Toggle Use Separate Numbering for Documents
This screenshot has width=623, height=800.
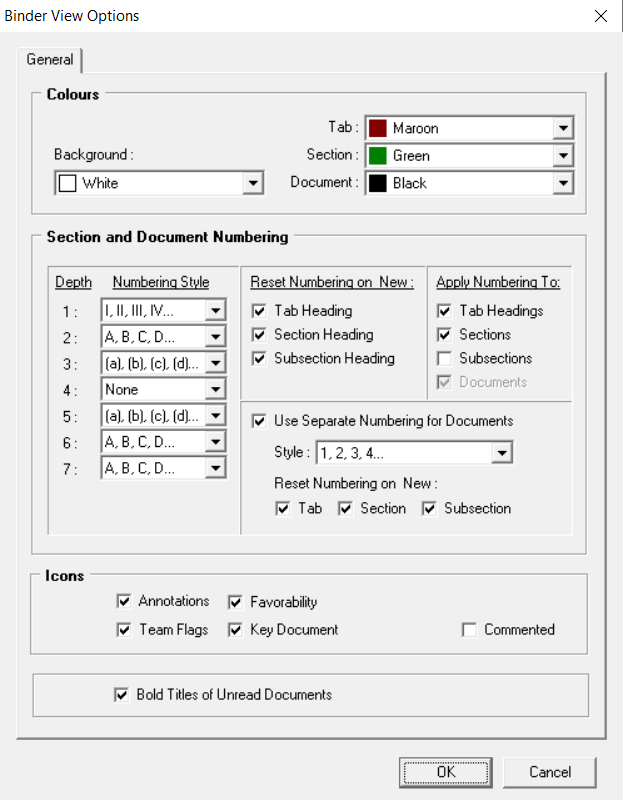(259, 421)
